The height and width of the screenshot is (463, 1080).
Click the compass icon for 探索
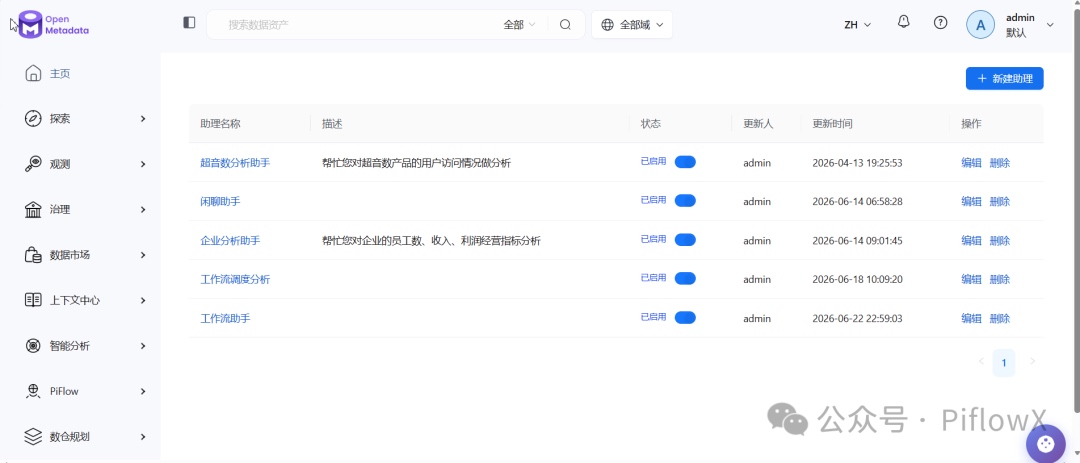[33, 119]
